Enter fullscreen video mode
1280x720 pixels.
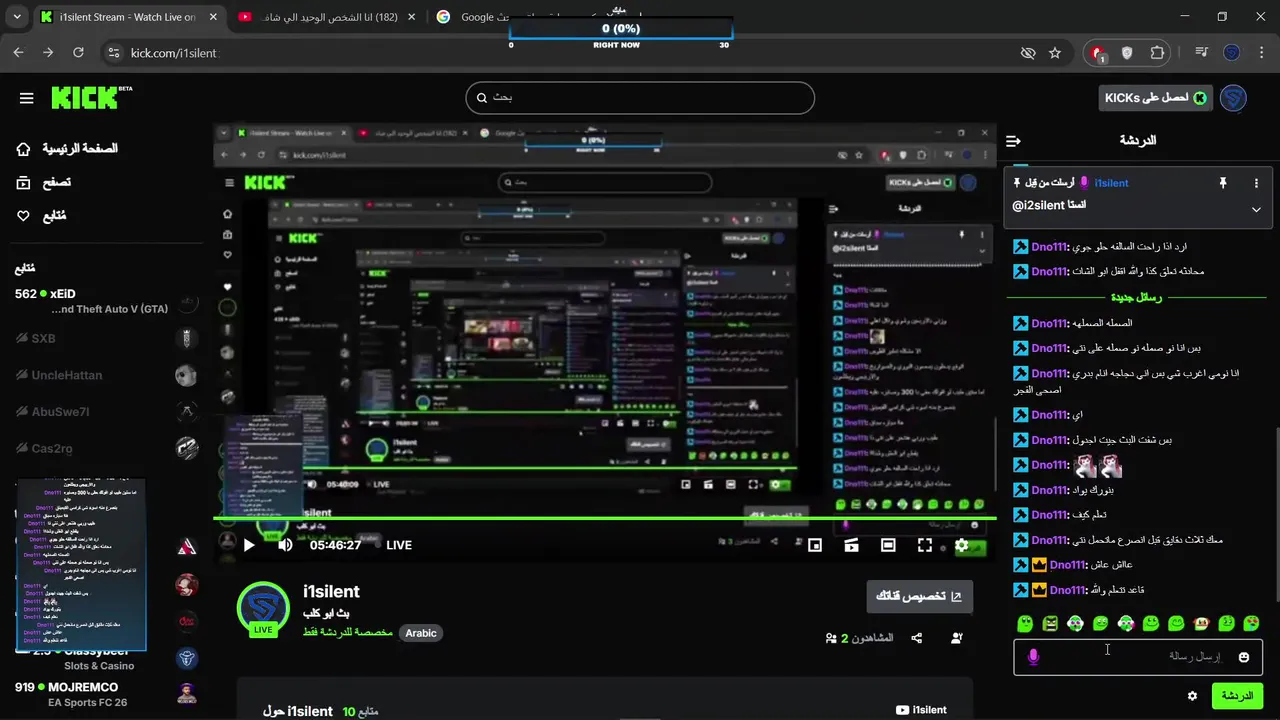(925, 545)
